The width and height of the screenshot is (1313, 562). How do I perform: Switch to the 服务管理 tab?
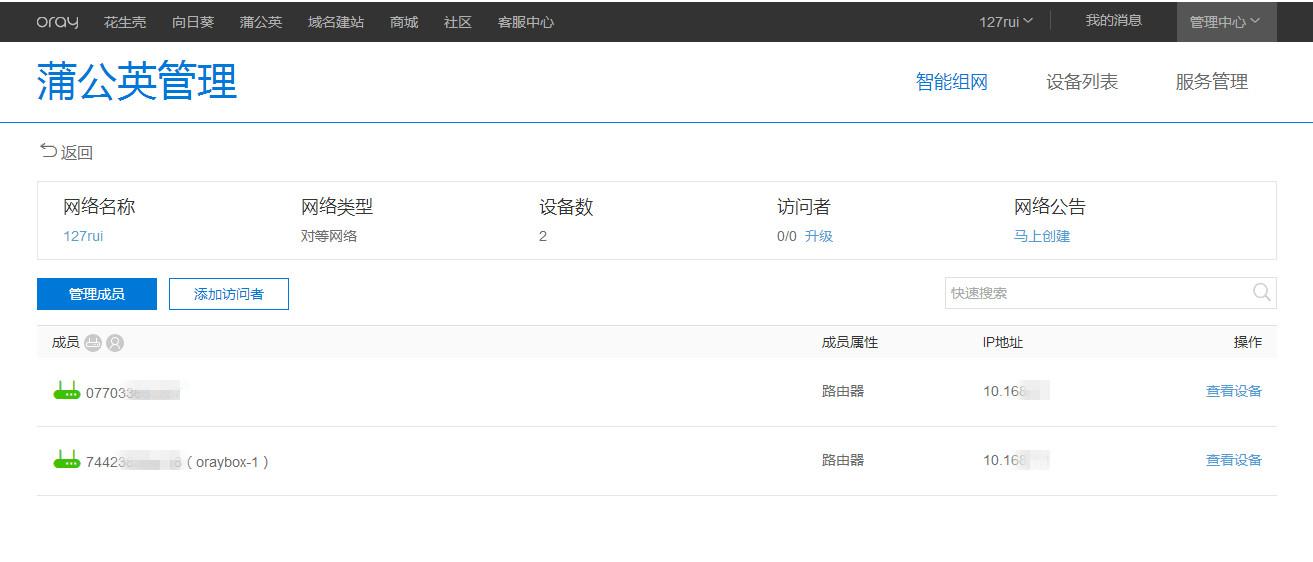(x=1212, y=82)
